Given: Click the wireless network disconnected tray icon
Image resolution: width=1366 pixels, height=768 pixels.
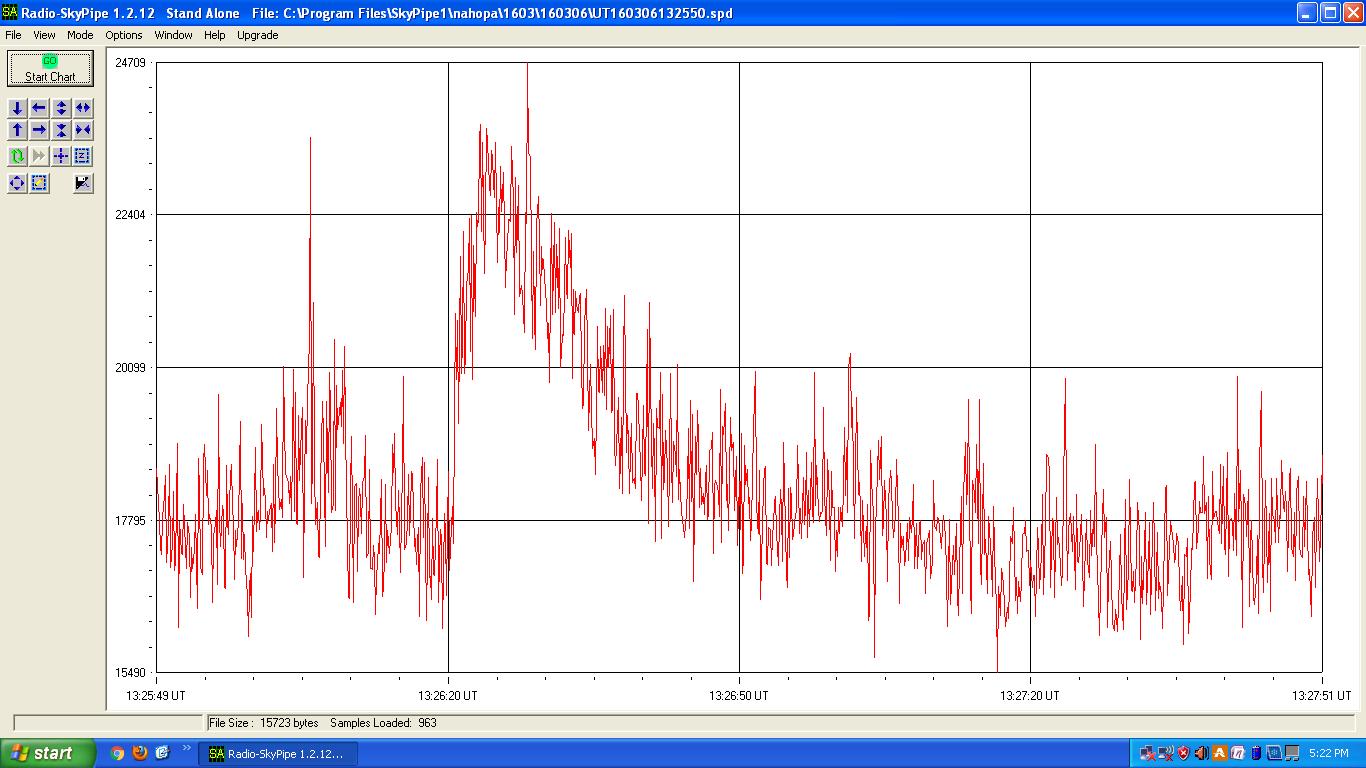Looking at the screenshot, I should point(1165,753).
